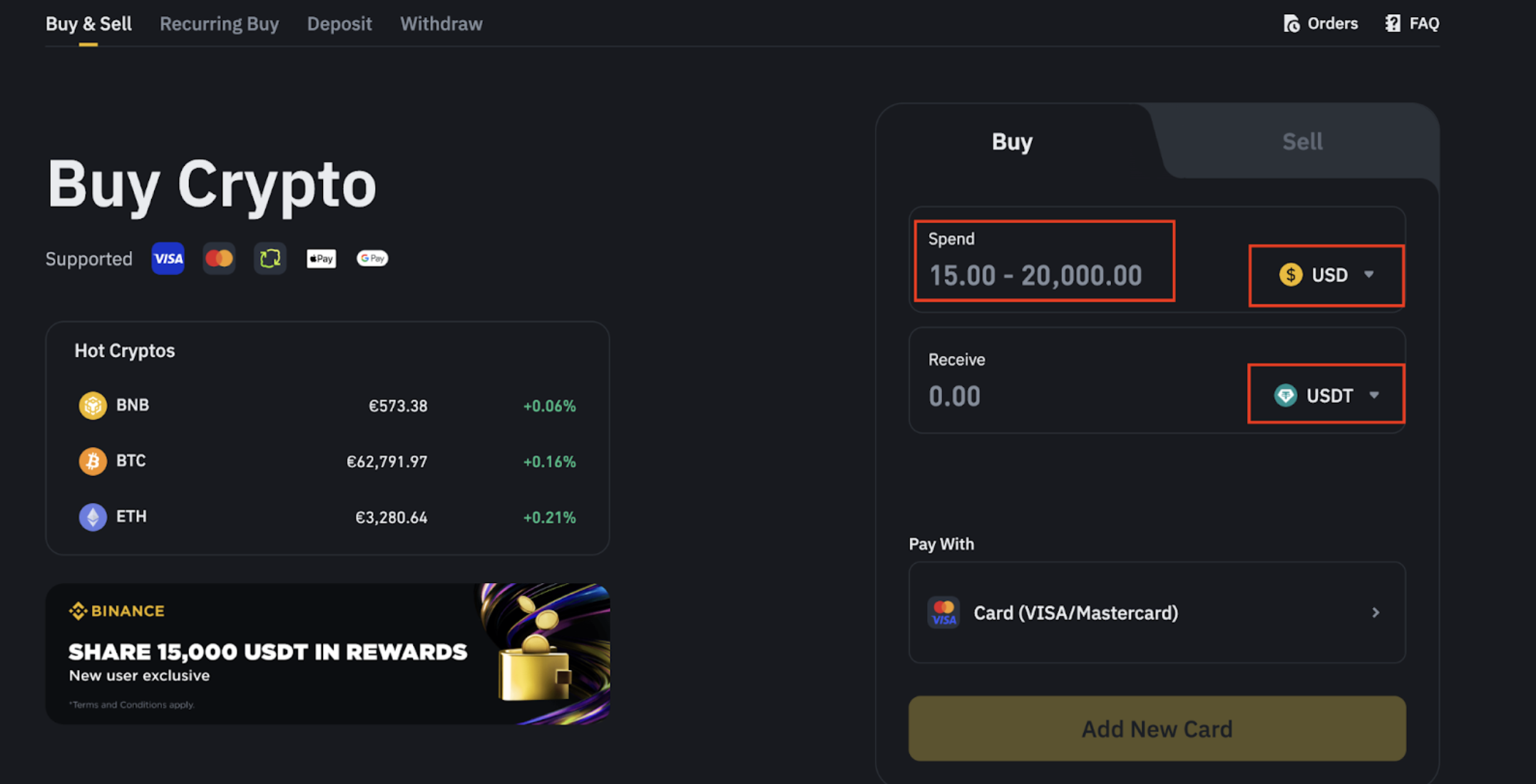1536x784 pixels.
Task: Open the Withdraw tab
Action: point(441,24)
